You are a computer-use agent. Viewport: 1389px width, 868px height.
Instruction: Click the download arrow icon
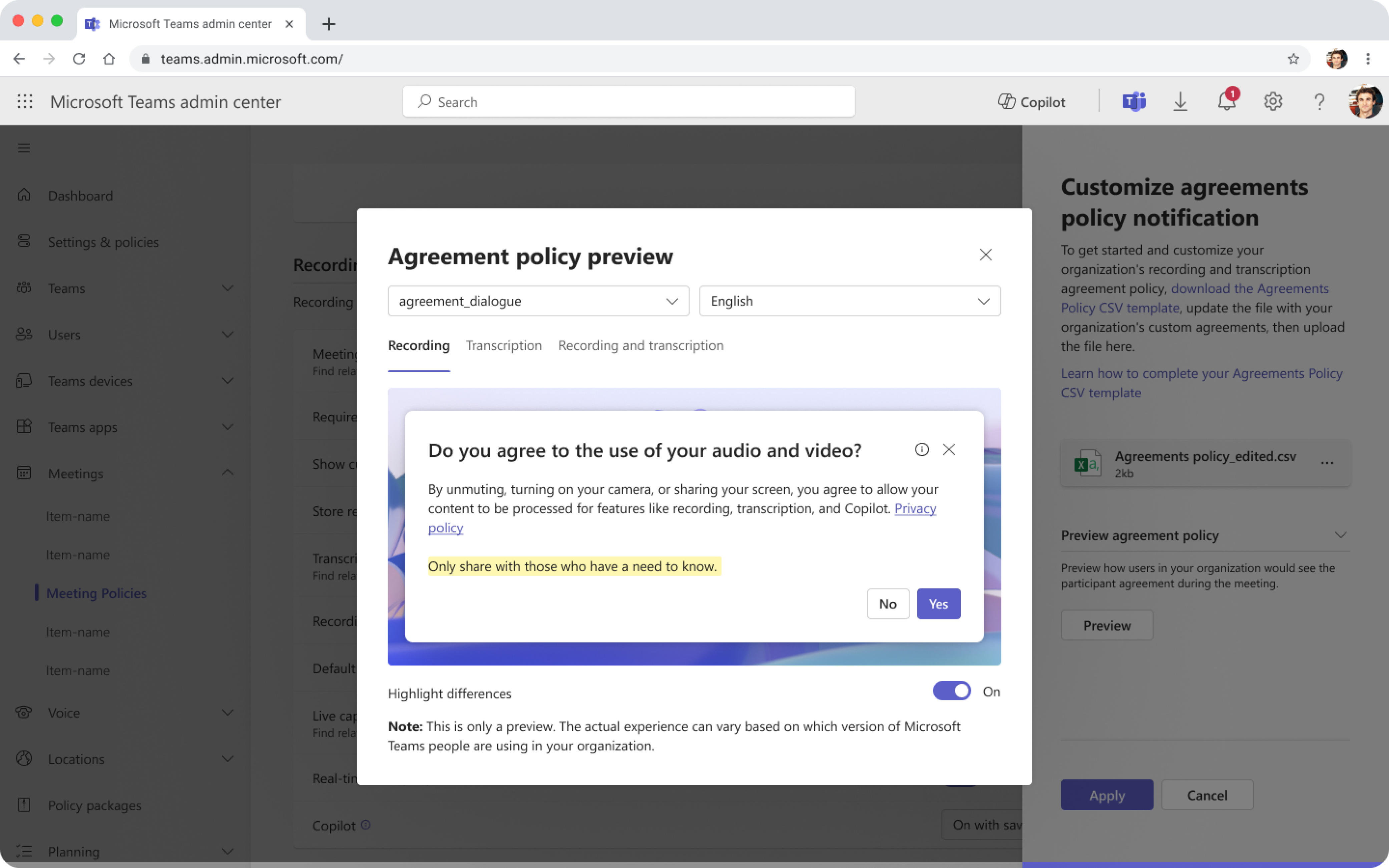coord(1180,102)
